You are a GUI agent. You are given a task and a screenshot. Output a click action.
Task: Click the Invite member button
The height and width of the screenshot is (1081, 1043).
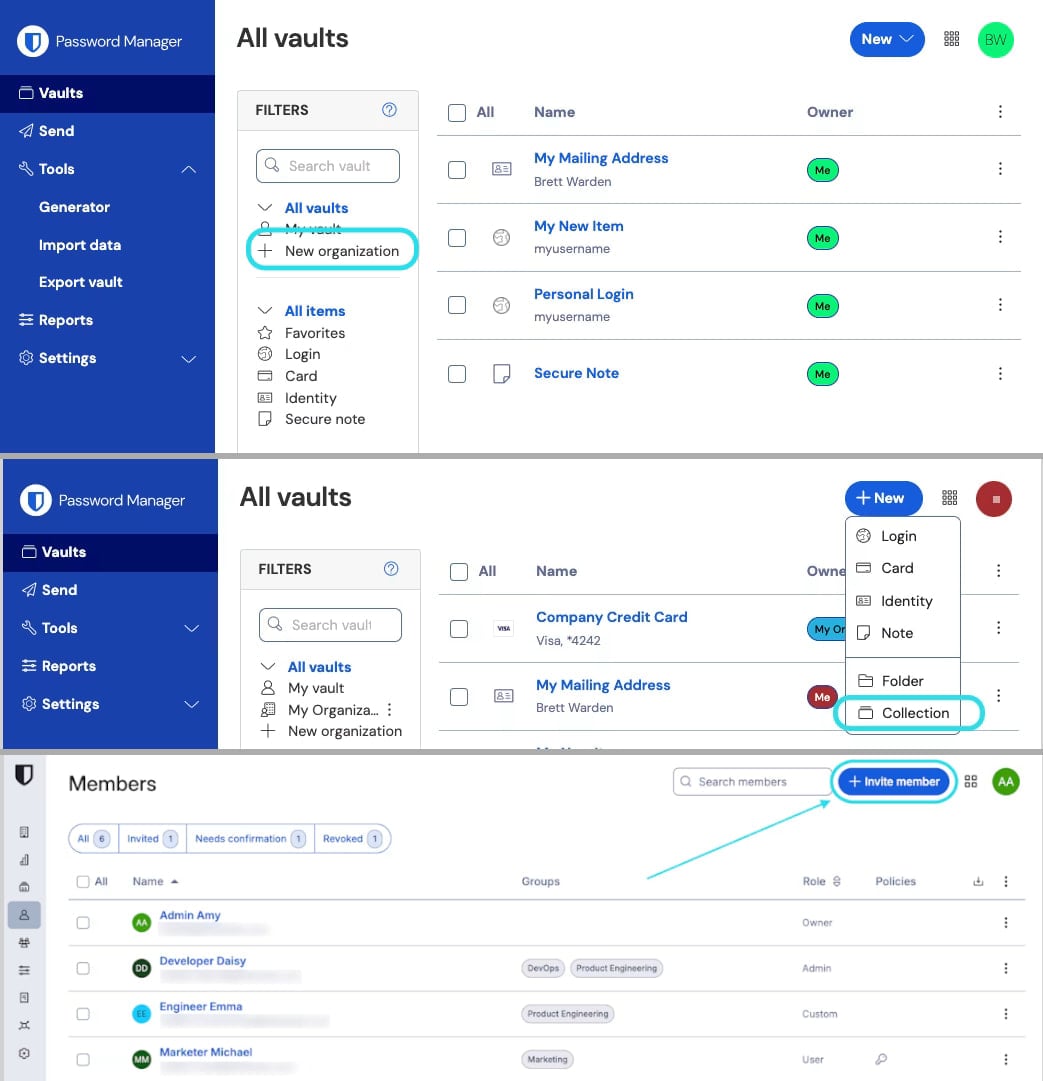(893, 781)
